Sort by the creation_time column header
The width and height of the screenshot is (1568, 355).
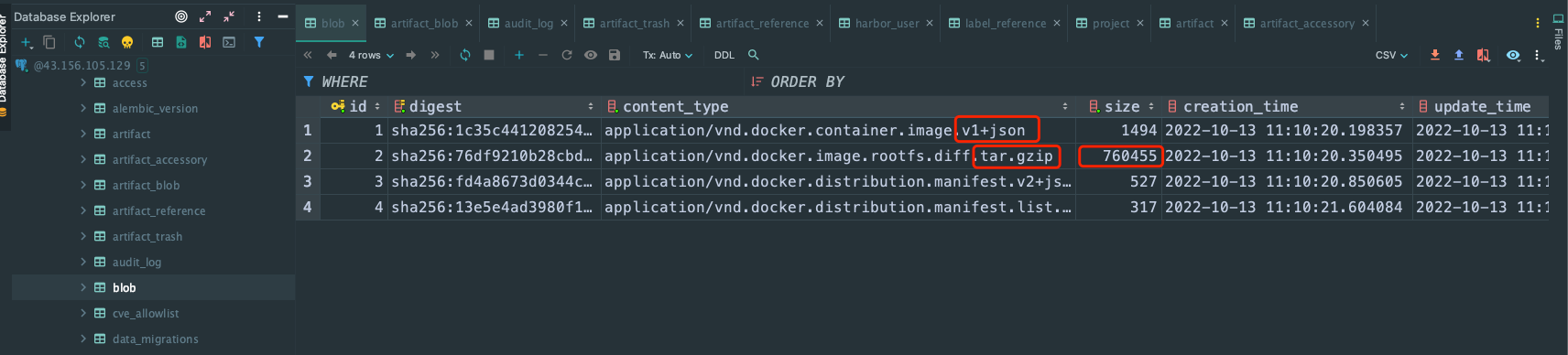(x=1287, y=106)
